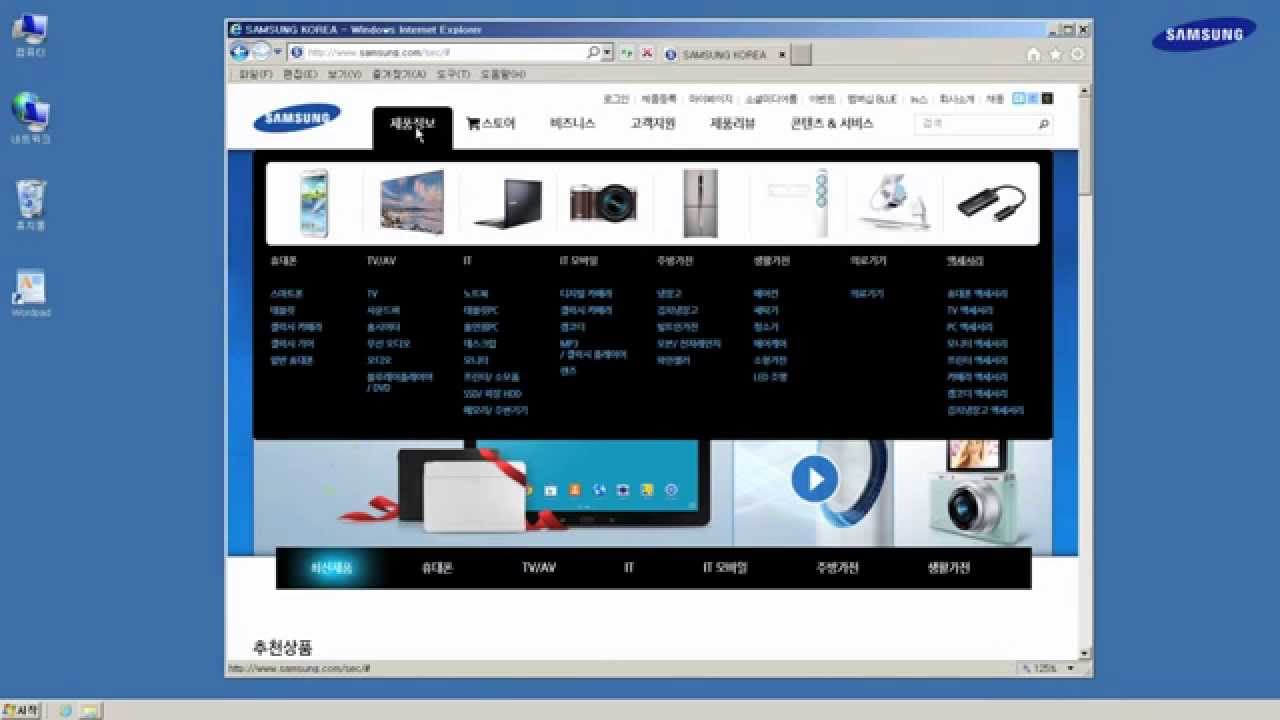Image resolution: width=1280 pixels, height=720 pixels.
Task: Open the address bar dropdown arrow
Action: 607,52
